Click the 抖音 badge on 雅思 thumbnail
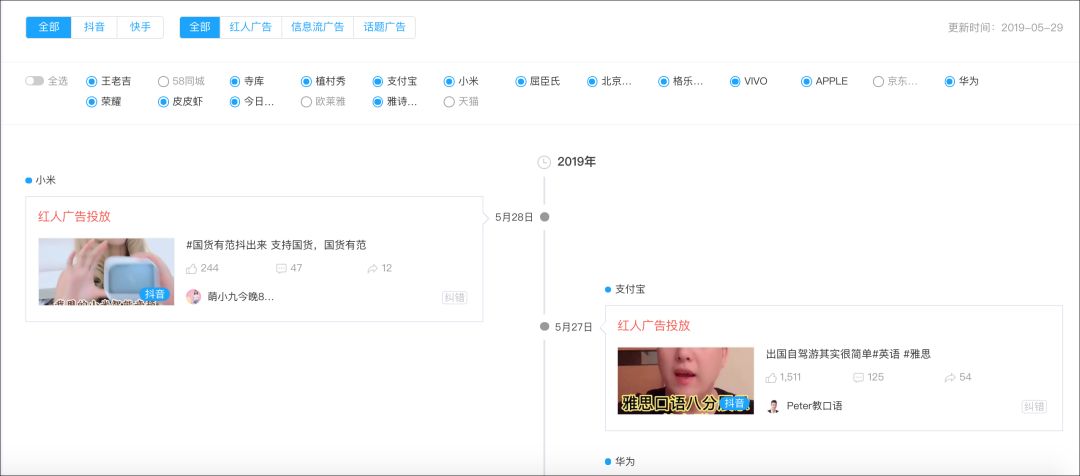 (734, 403)
